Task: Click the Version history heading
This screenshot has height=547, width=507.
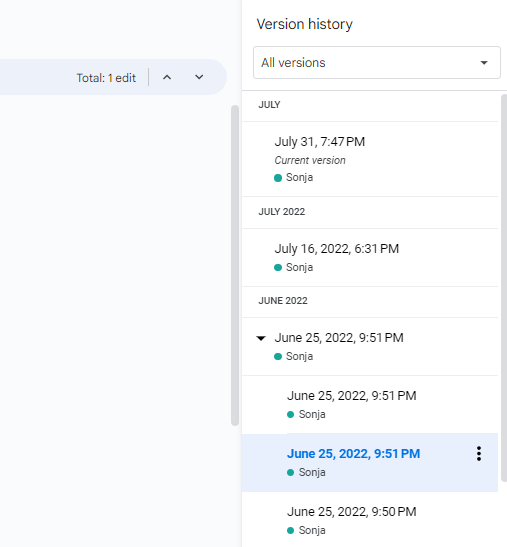Action: [305, 24]
